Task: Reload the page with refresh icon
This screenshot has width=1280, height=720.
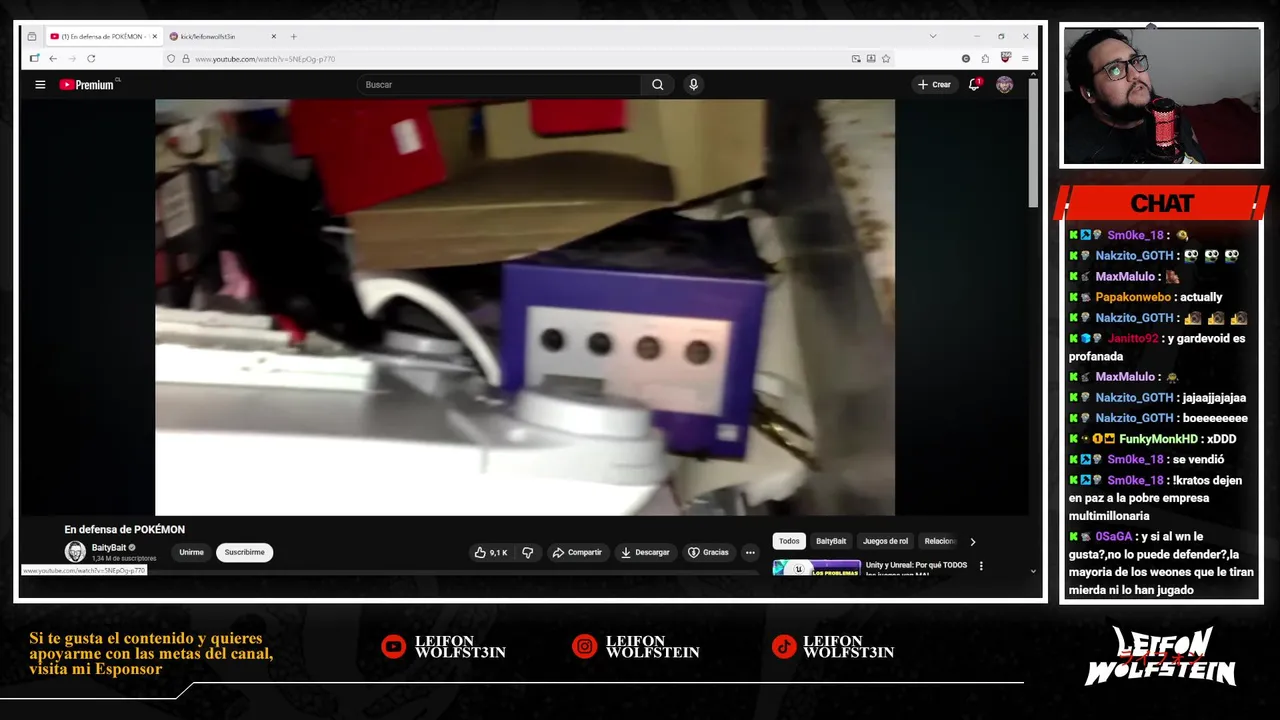Action: pos(91,59)
